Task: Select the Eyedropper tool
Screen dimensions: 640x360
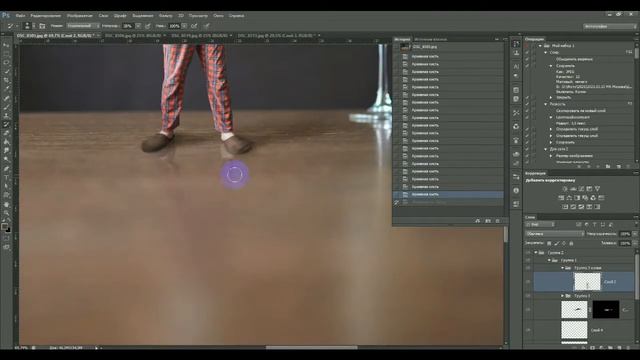Action: 6,89
